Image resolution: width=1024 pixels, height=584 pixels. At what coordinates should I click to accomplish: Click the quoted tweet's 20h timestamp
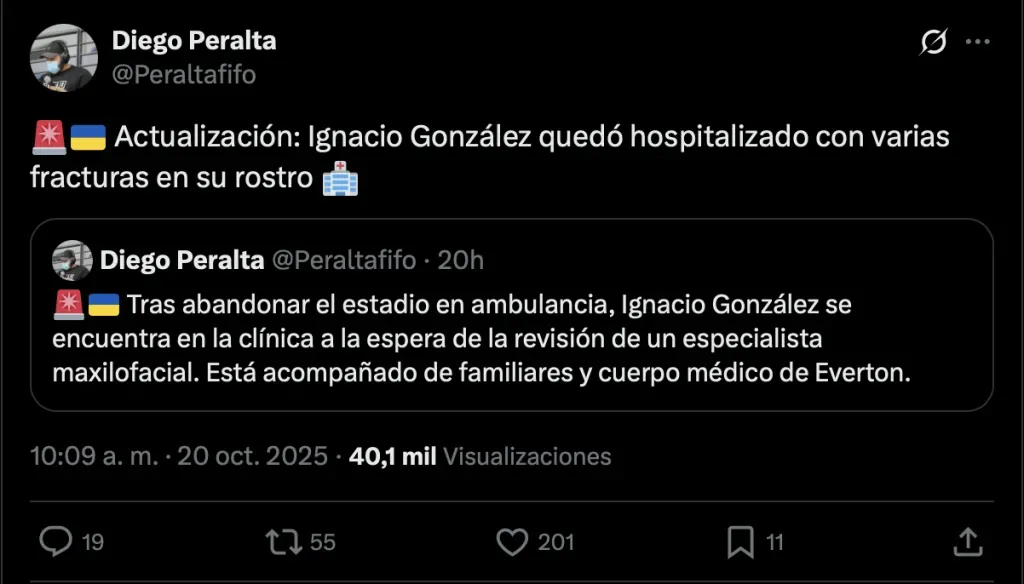click(x=461, y=261)
